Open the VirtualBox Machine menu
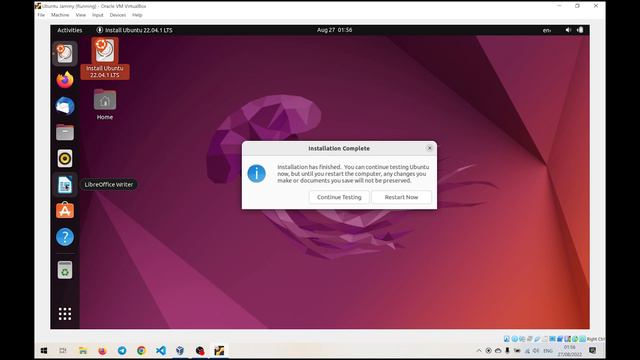640x360 pixels. click(x=60, y=15)
